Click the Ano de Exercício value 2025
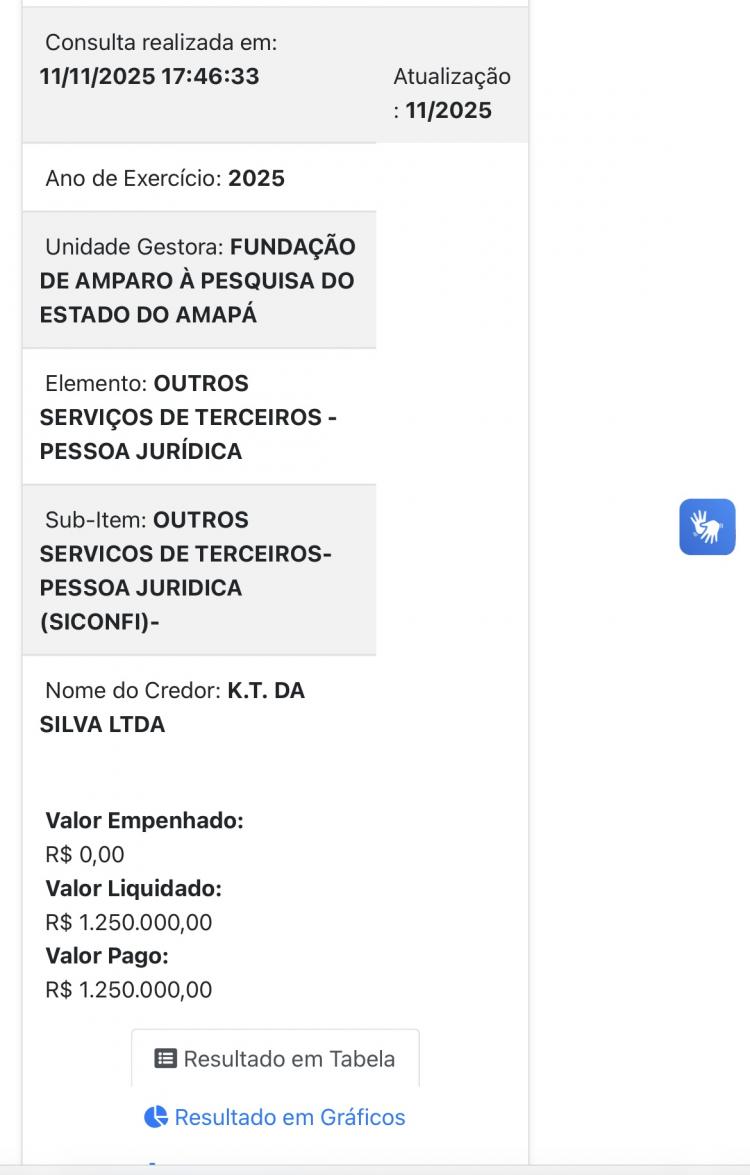The image size is (750, 1175). point(256,178)
